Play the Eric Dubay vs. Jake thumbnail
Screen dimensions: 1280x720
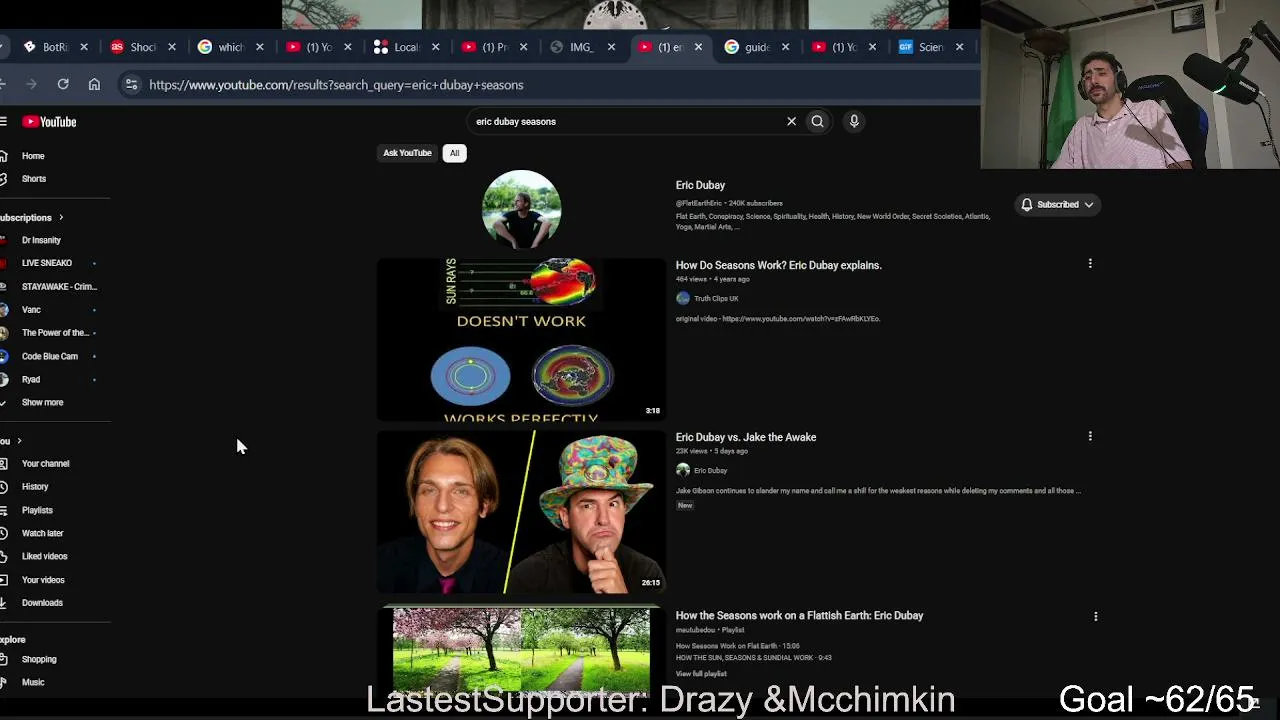(x=521, y=512)
